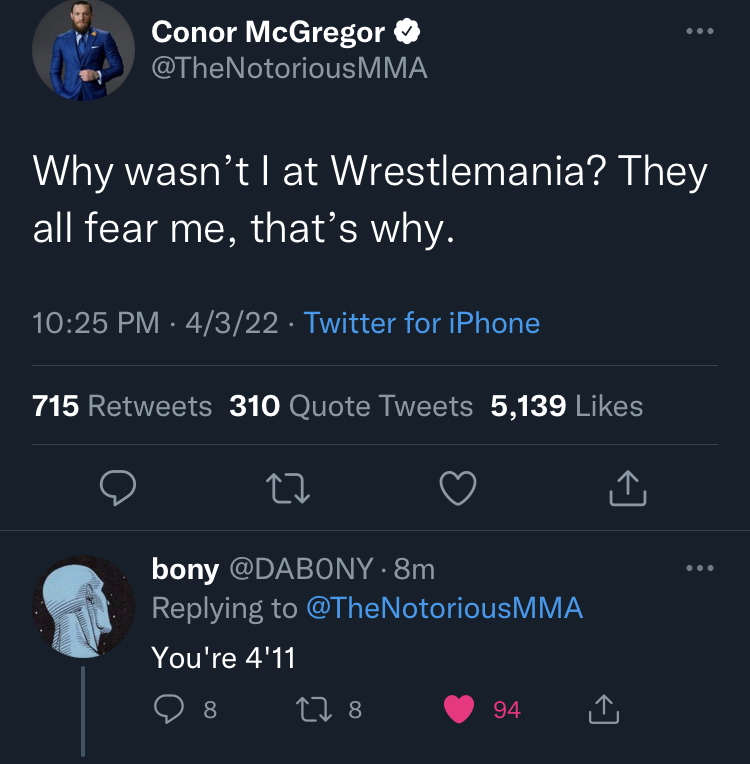Share the main tweet
Image resolution: width=750 pixels, height=764 pixels.
click(628, 488)
